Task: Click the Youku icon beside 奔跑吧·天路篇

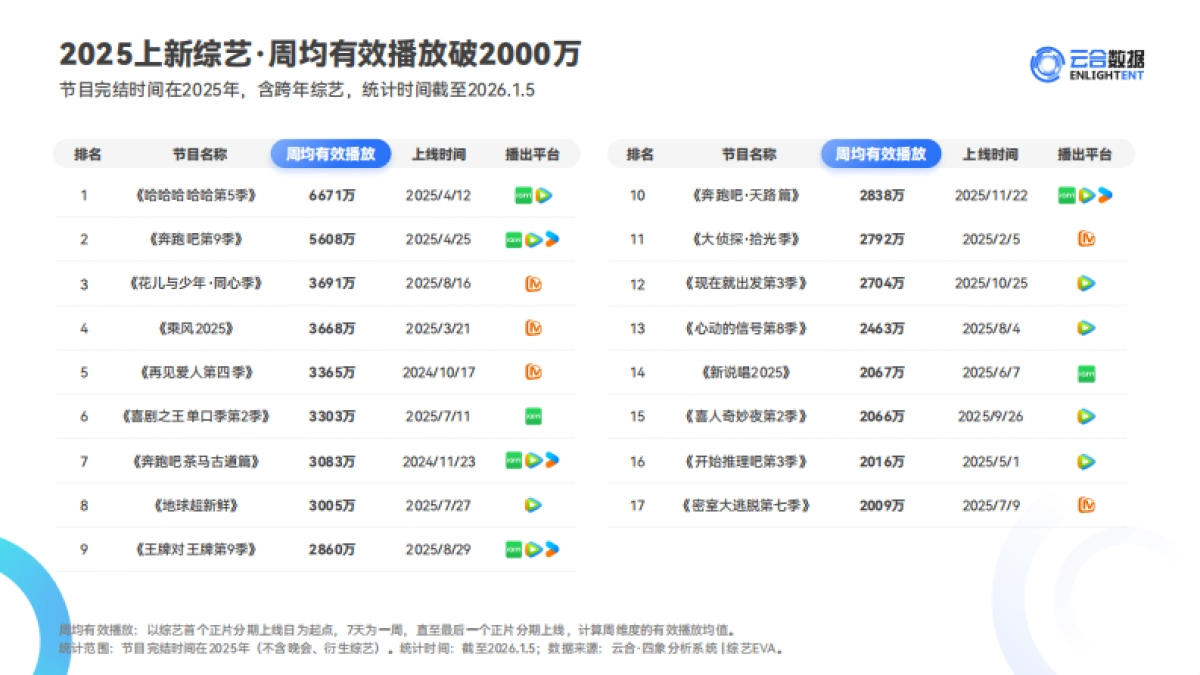Action: (x=1103, y=195)
